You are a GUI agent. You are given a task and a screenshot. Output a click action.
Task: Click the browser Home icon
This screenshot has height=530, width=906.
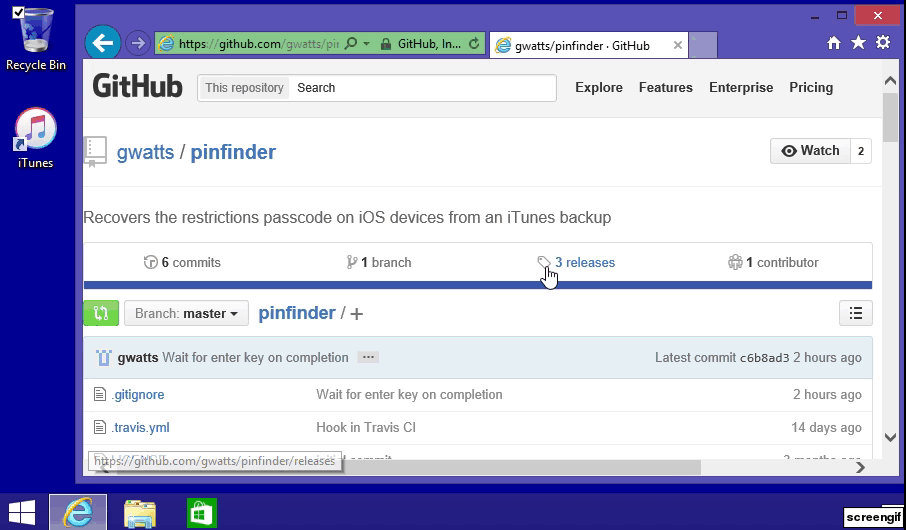[833, 43]
